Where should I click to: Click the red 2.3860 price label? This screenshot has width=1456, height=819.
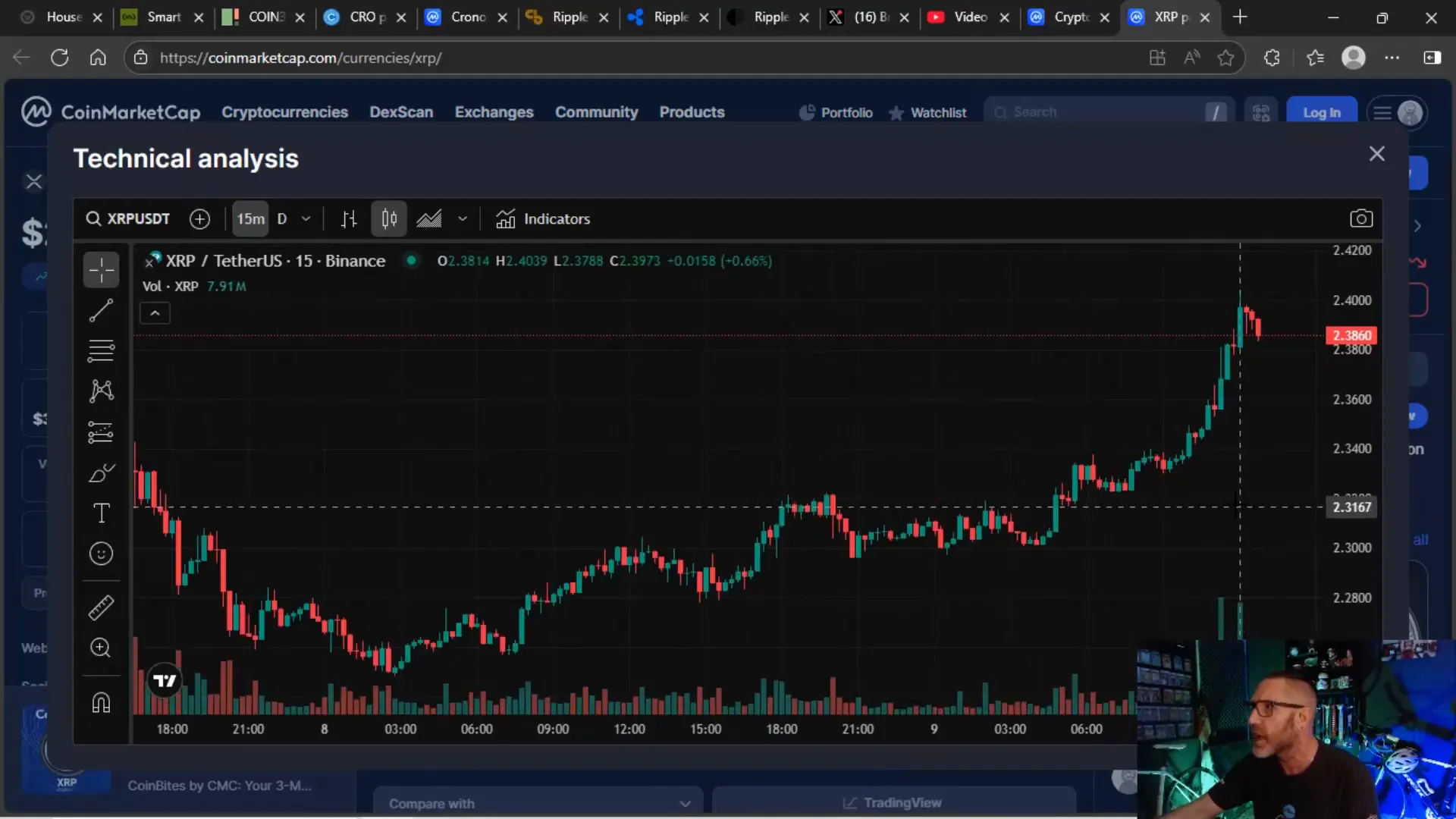point(1351,335)
